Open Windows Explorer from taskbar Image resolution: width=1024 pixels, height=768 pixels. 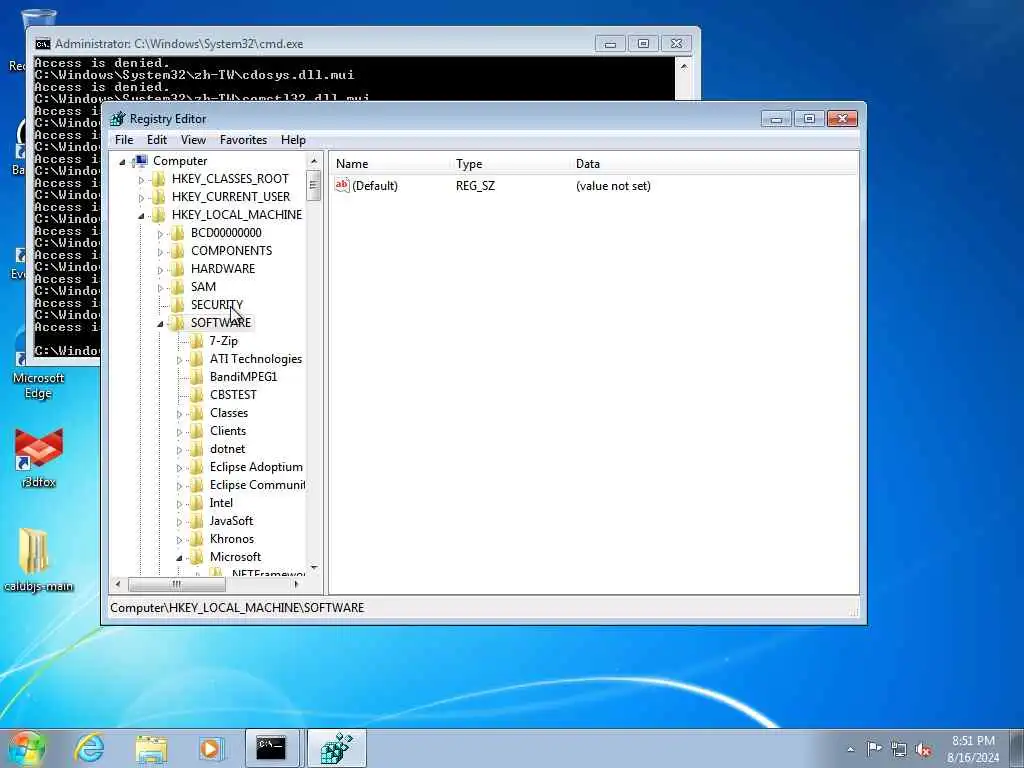coord(151,748)
